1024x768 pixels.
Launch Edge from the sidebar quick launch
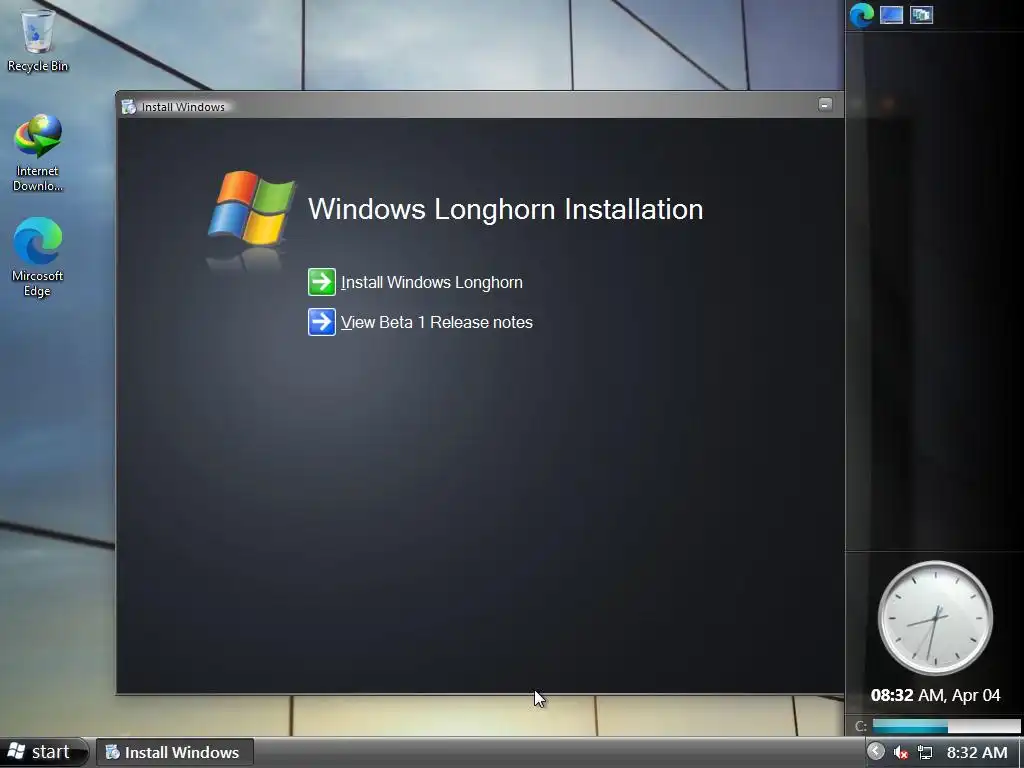pos(862,14)
